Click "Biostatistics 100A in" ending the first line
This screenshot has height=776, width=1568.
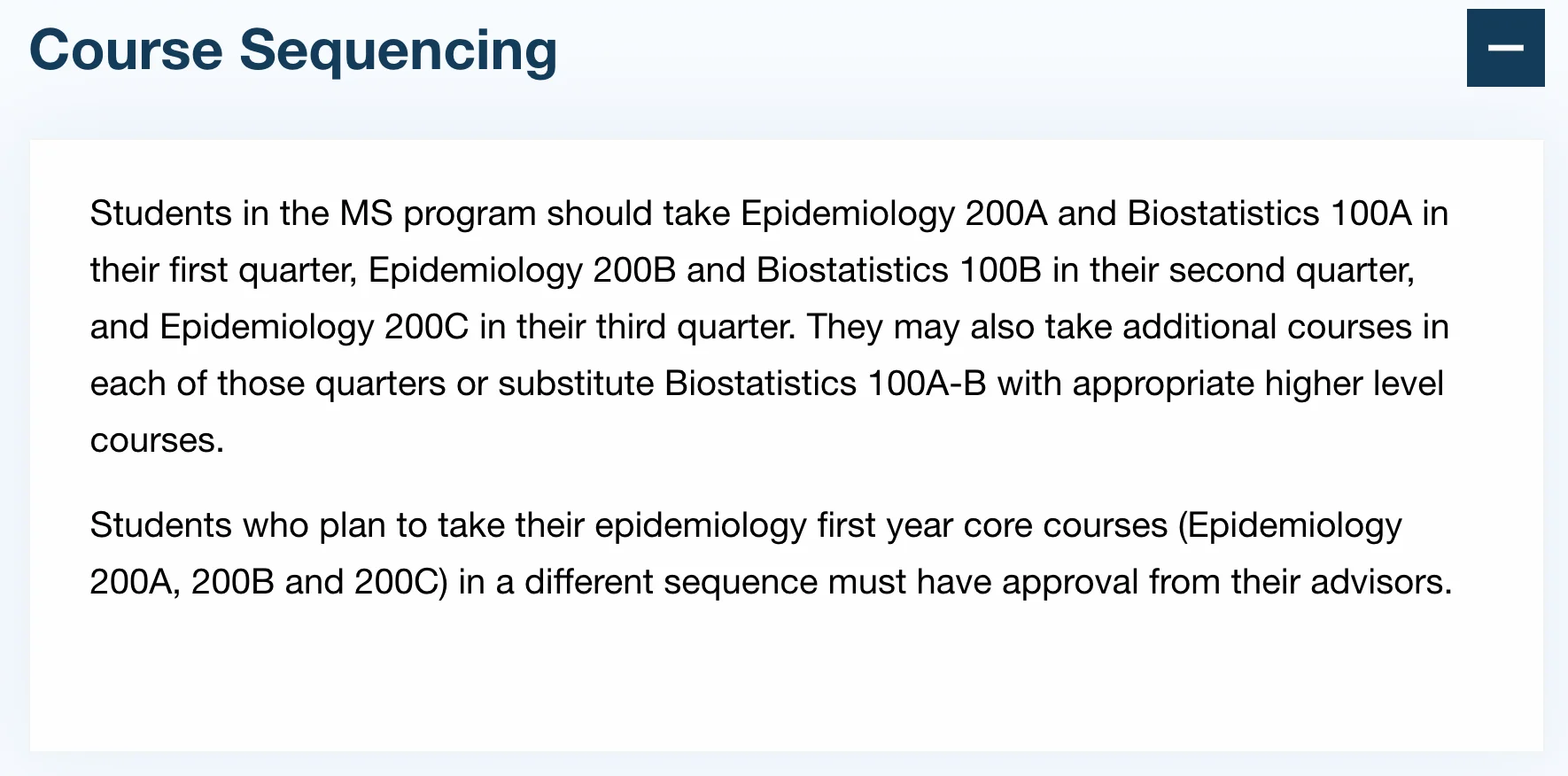coord(1287,214)
